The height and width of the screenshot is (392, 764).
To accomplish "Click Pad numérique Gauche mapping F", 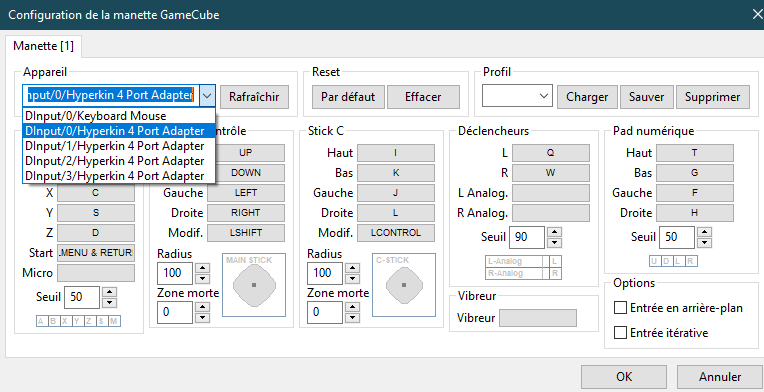I will click(x=695, y=193).
